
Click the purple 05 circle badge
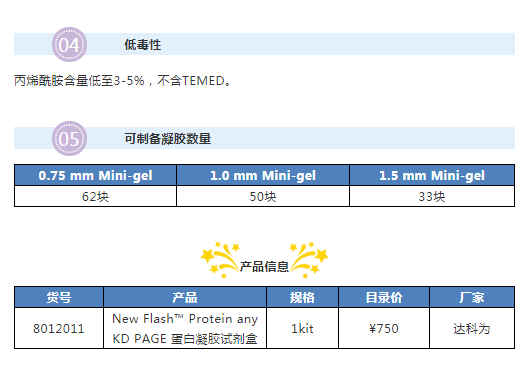(x=70, y=138)
